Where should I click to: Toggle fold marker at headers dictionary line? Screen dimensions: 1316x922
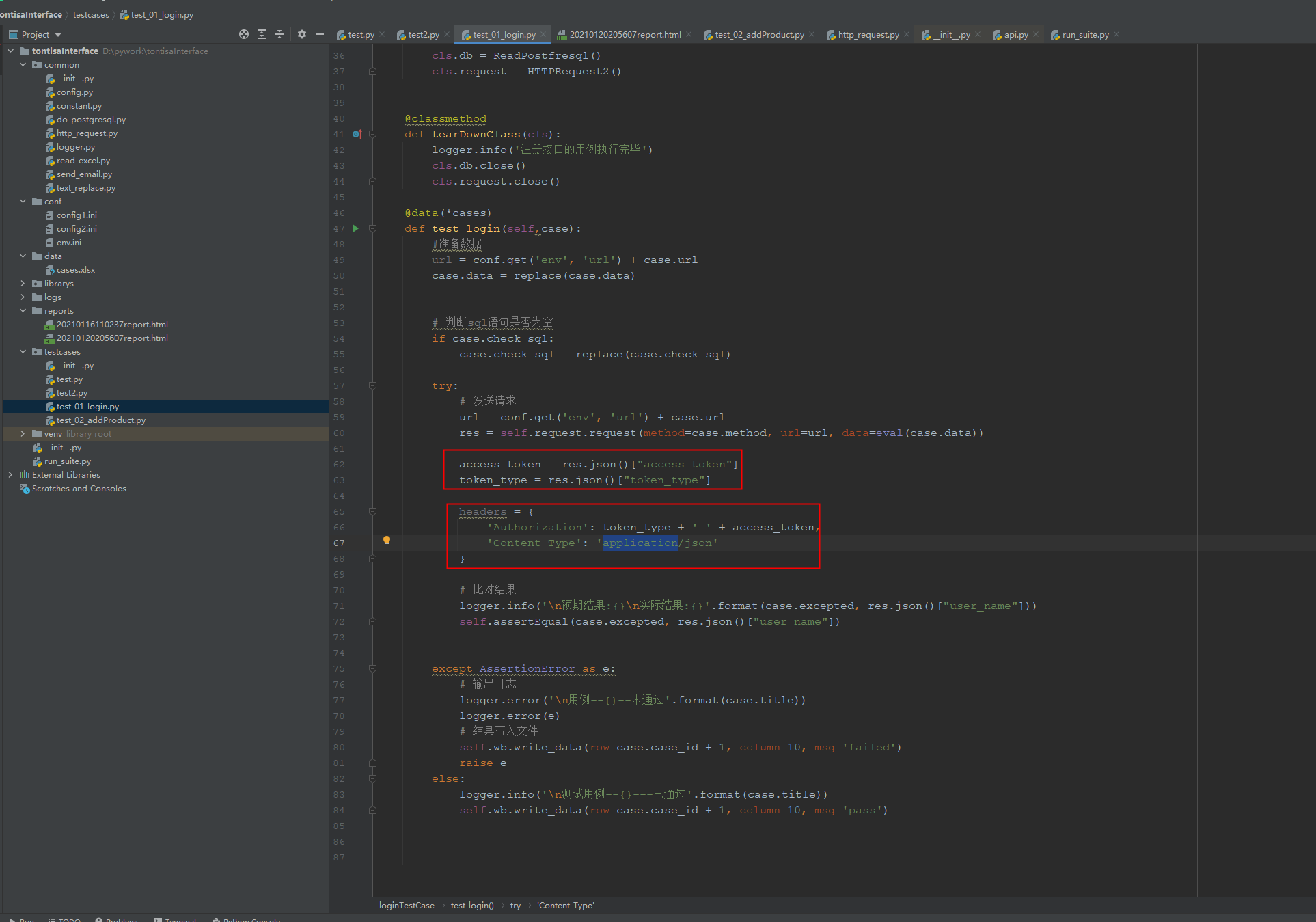click(372, 511)
